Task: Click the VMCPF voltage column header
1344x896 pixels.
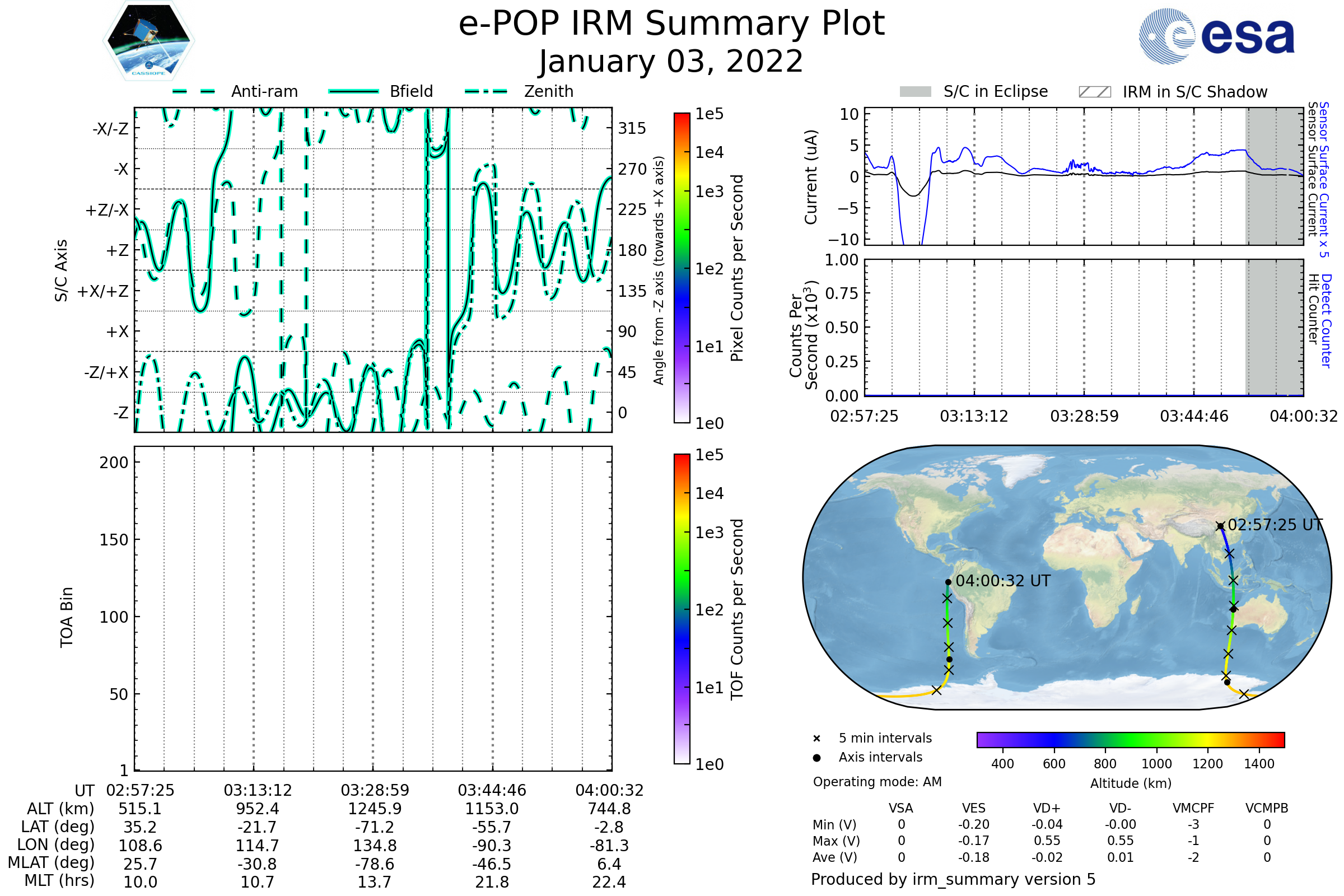Action: (1193, 808)
